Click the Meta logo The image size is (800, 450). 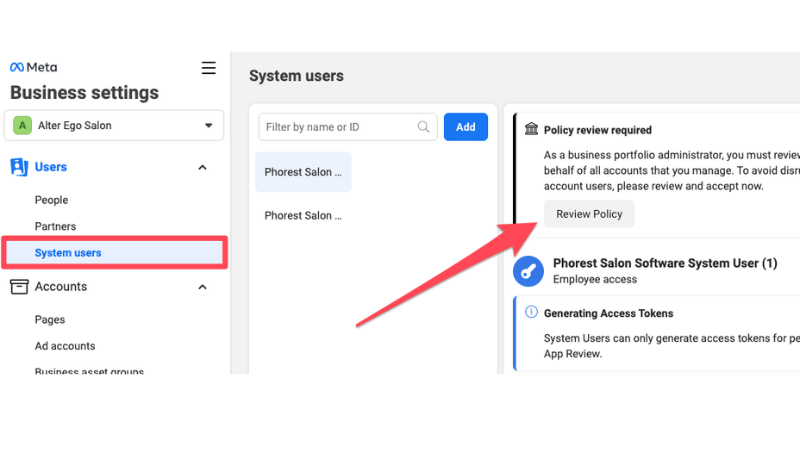[x=33, y=67]
